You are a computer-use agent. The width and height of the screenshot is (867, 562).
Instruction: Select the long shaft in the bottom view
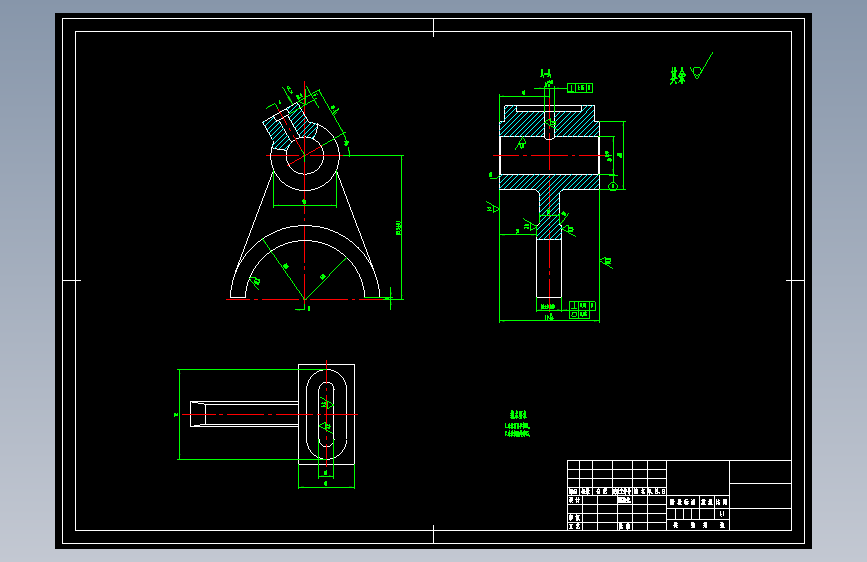[x=244, y=414]
